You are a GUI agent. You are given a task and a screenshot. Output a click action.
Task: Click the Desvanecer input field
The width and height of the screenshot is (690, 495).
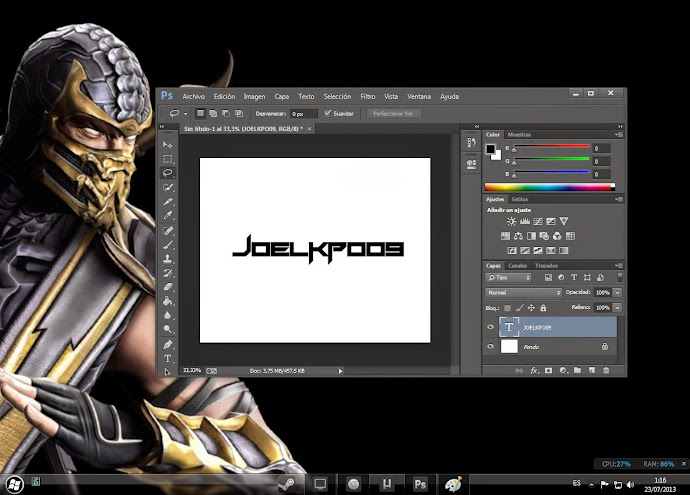(x=303, y=114)
